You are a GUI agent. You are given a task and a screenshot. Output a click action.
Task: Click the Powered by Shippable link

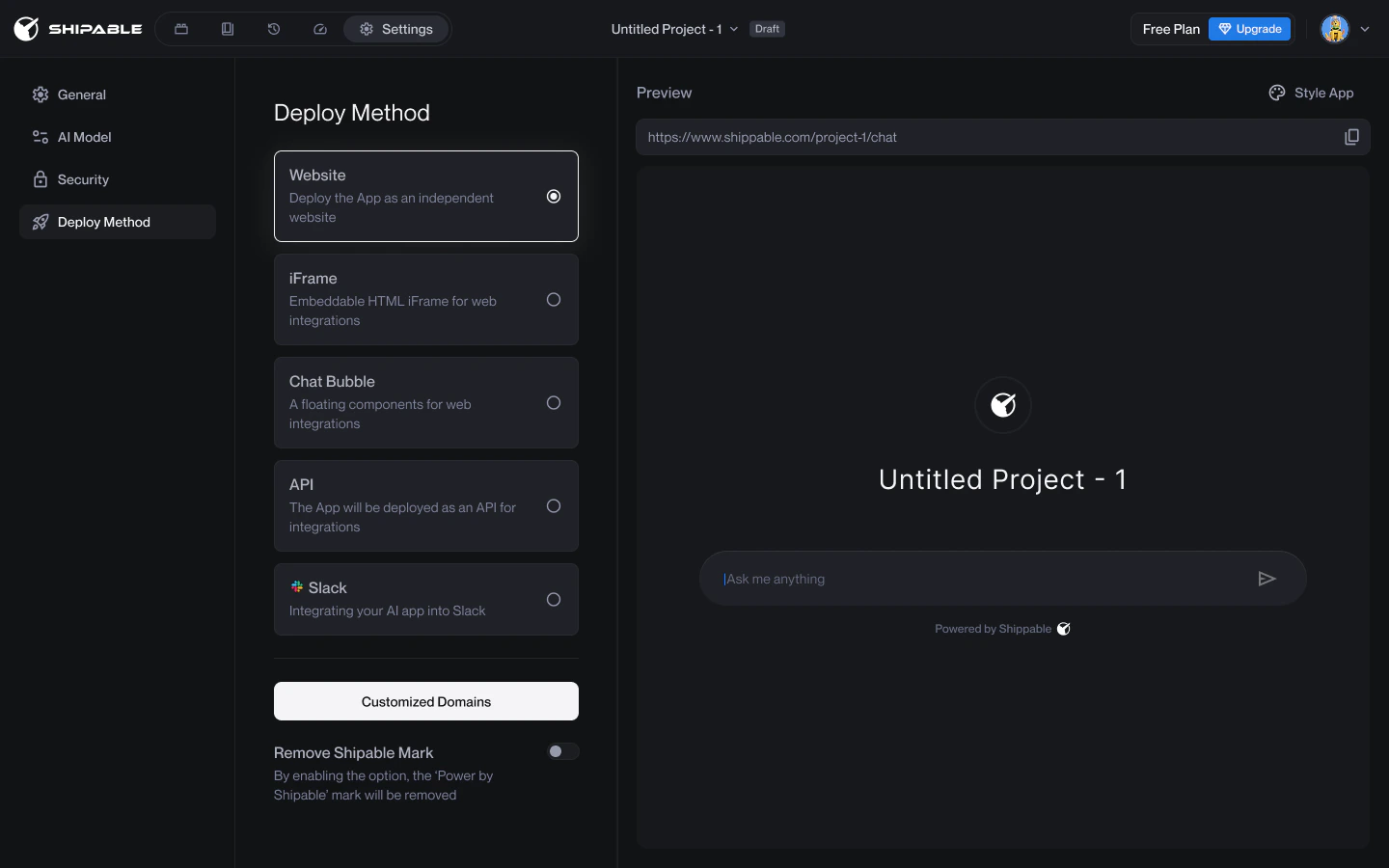[x=1002, y=629]
